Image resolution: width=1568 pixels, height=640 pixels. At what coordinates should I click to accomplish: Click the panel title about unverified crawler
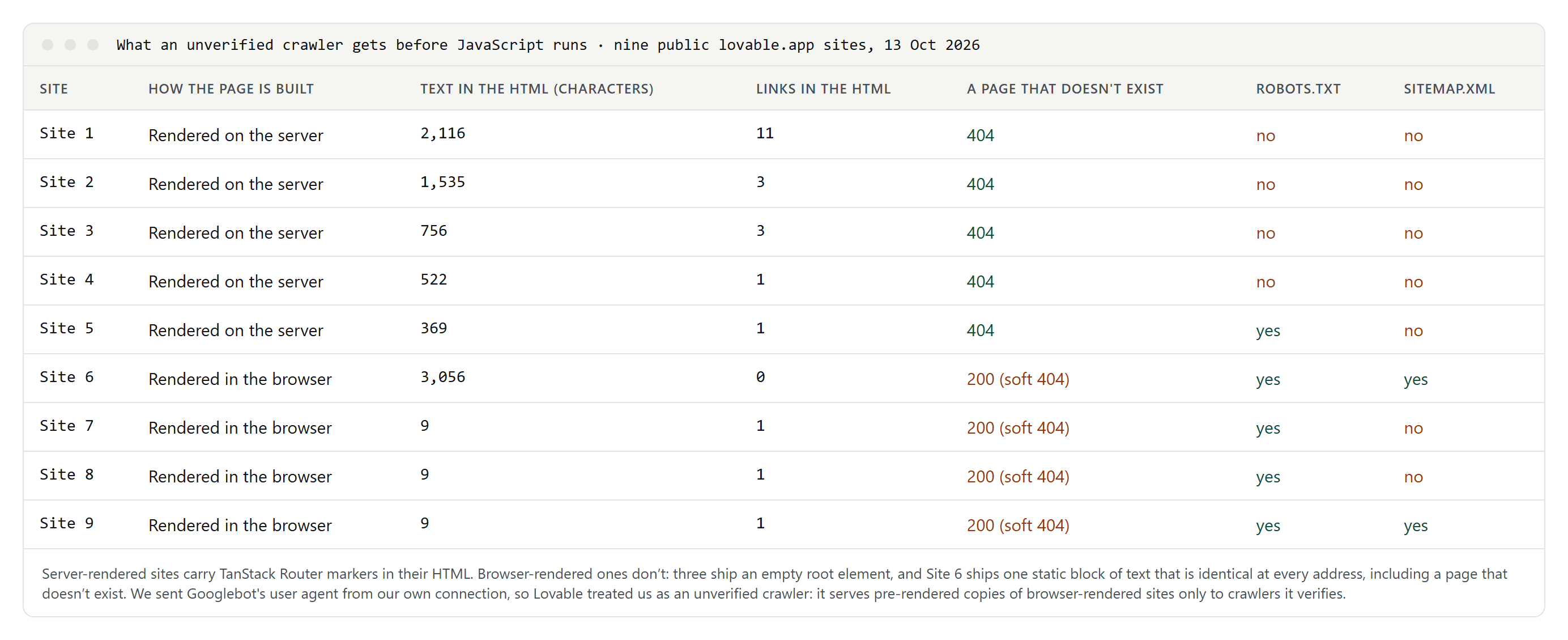click(548, 45)
